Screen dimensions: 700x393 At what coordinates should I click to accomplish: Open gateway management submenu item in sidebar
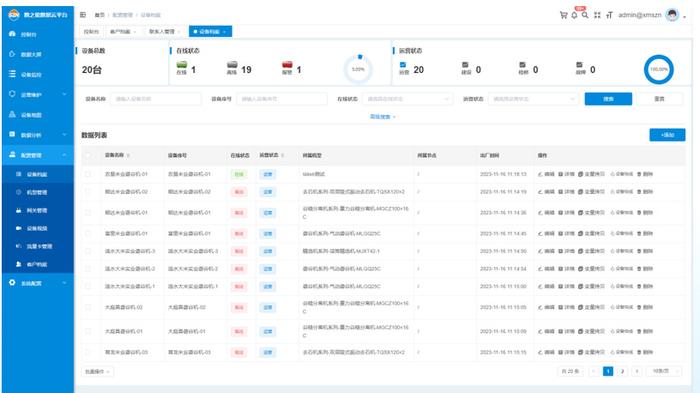tap(38, 210)
